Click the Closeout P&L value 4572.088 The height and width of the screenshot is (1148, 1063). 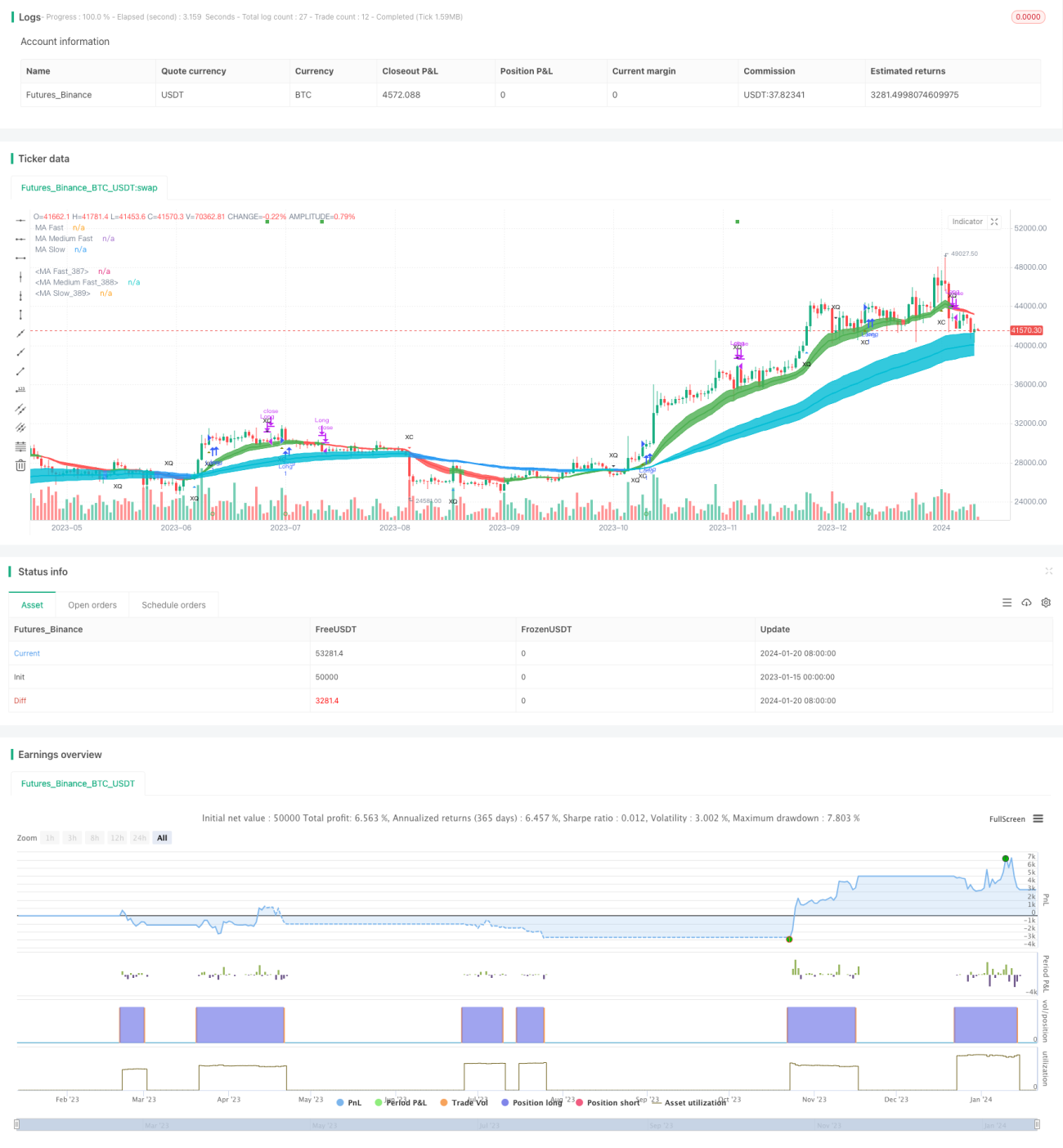[x=401, y=95]
